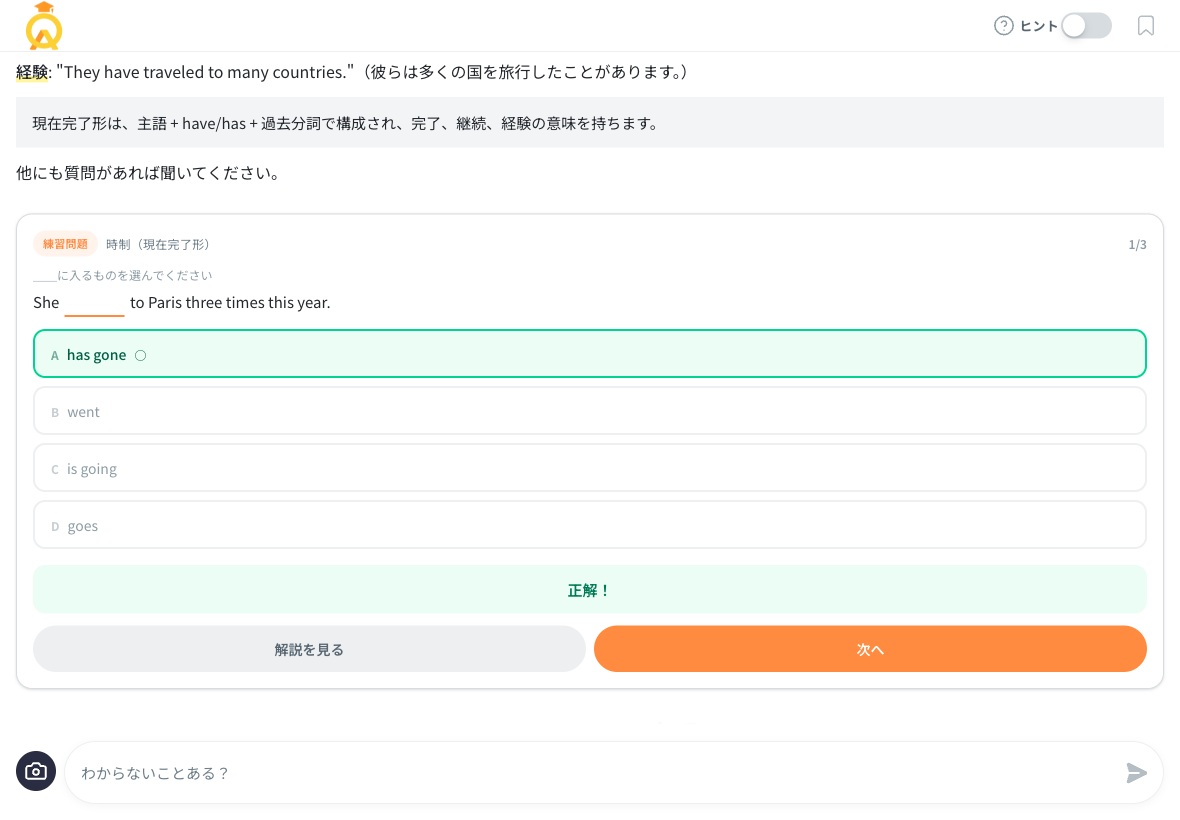Open the question-mark help icon beside ヒント
Image resolution: width=1180 pixels, height=820 pixels.
tap(1003, 26)
